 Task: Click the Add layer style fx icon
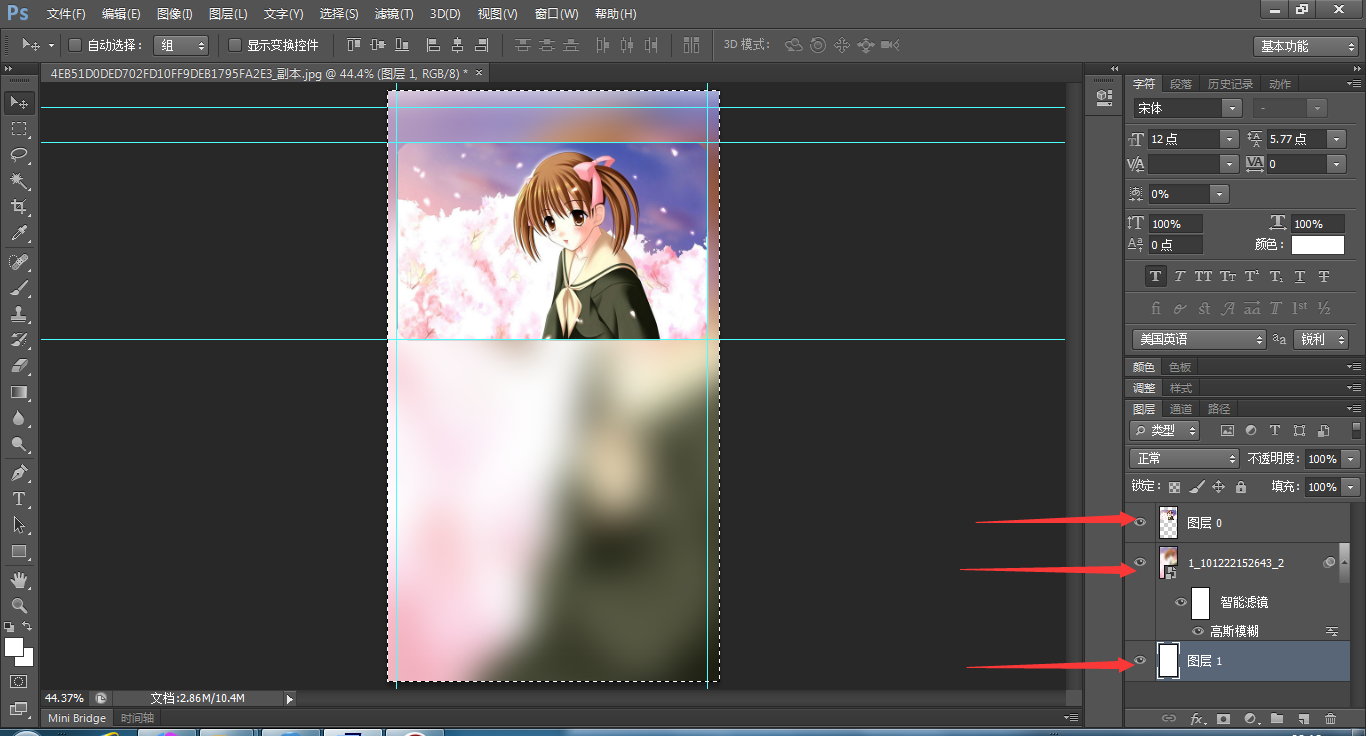tap(1196, 718)
